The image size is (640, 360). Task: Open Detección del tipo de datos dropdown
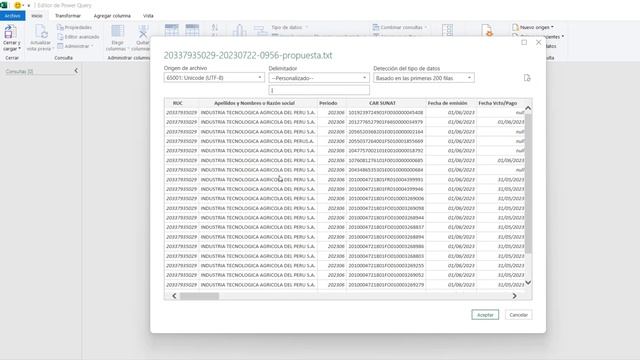tap(424, 78)
